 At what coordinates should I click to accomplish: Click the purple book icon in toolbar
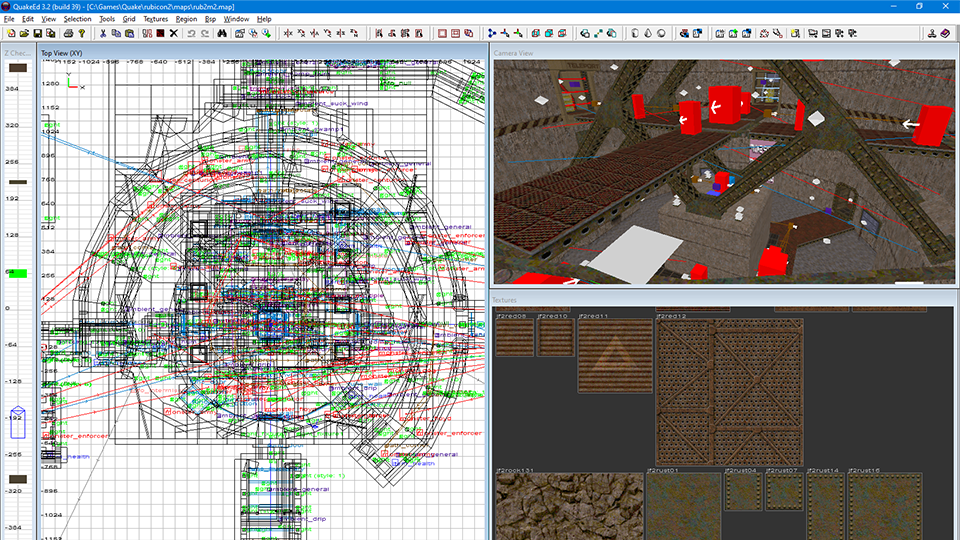tap(945, 33)
